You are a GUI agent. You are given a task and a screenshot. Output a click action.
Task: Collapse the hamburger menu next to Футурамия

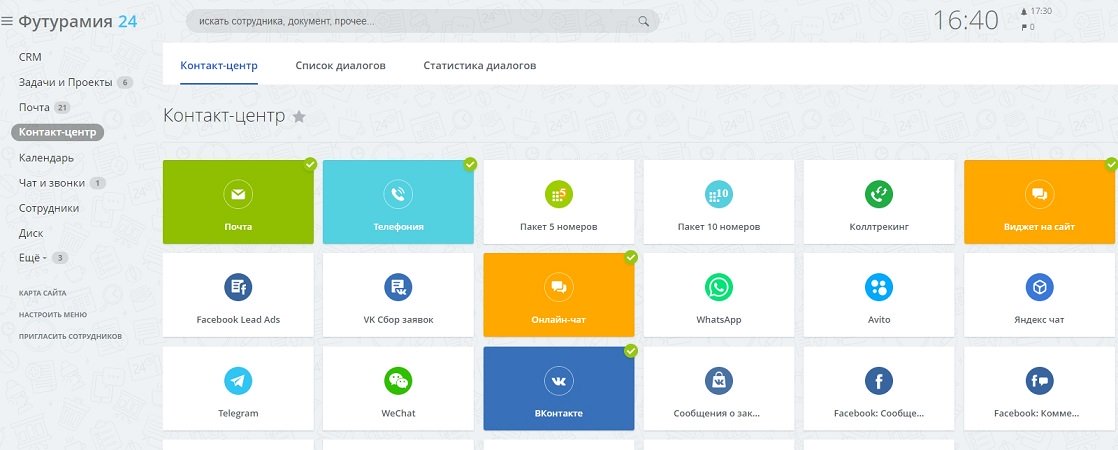(x=7, y=22)
